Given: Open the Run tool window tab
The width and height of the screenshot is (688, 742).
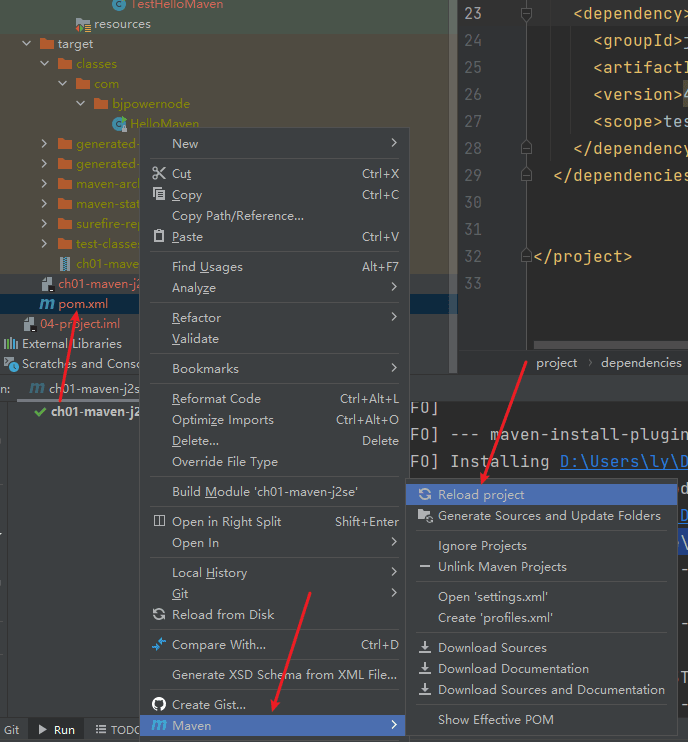Looking at the screenshot, I should pyautogui.click(x=57, y=730).
